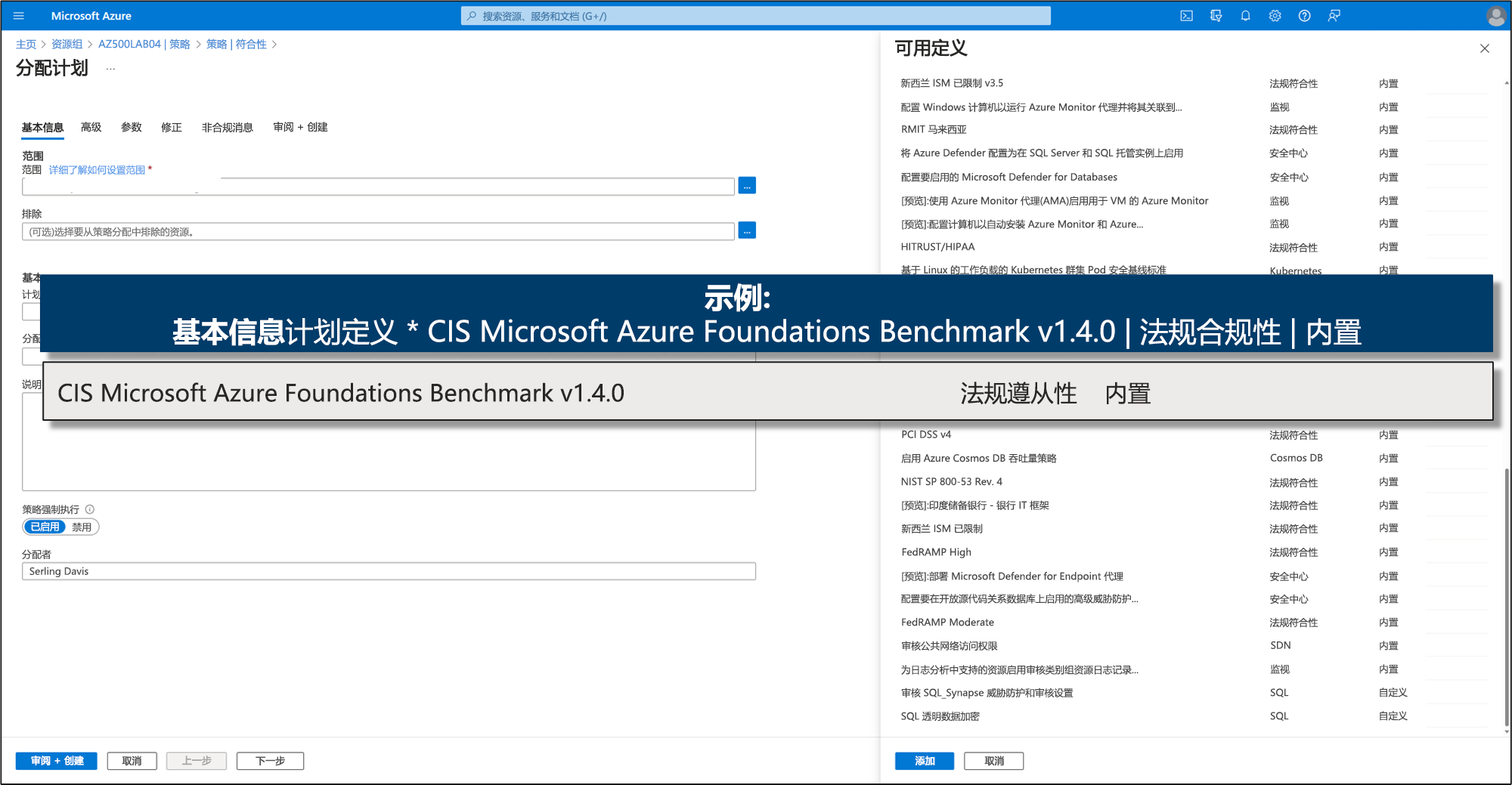
Task: Open the hamburger portal menu
Action: 19,16
